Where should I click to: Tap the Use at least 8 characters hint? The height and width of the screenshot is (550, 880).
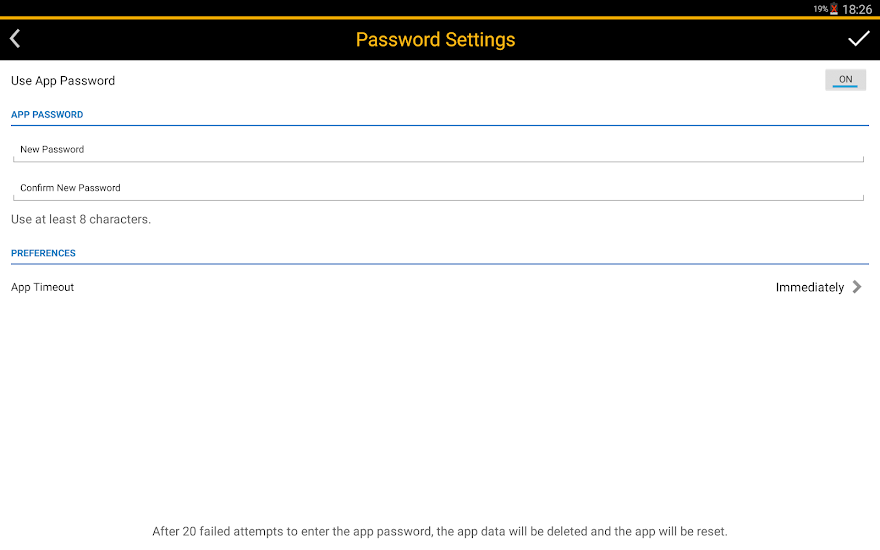pos(81,219)
